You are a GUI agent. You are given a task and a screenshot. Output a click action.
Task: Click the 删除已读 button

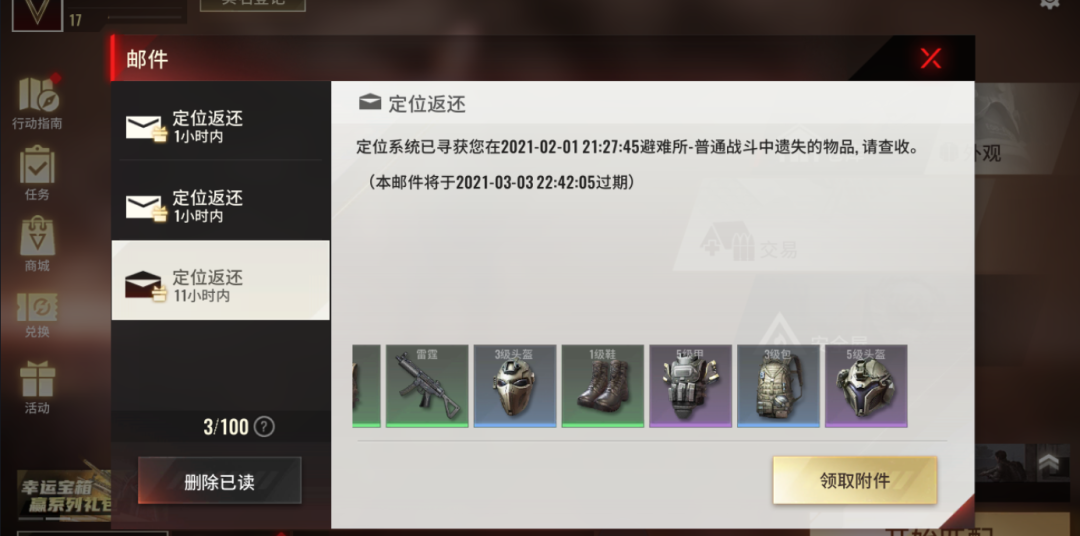pyautogui.click(x=220, y=481)
